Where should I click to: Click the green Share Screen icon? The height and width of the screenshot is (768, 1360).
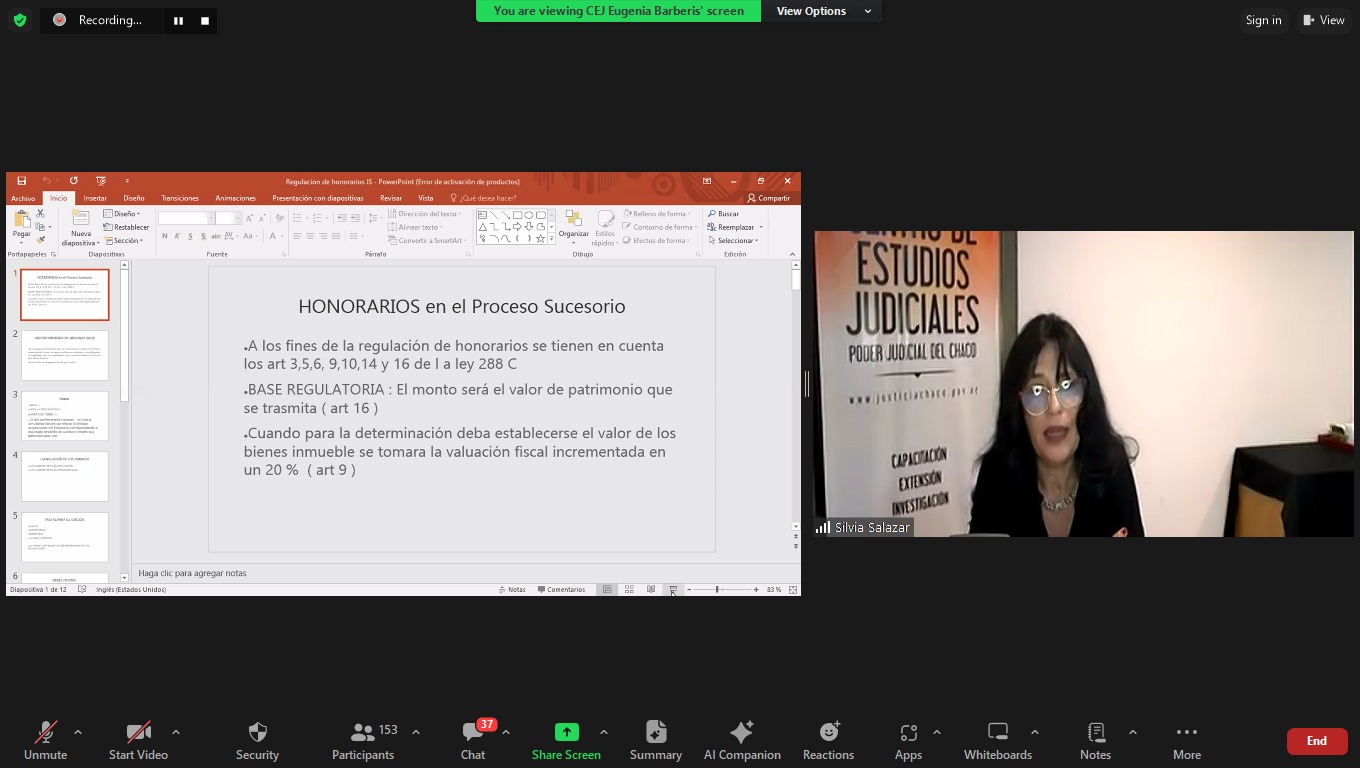566,732
